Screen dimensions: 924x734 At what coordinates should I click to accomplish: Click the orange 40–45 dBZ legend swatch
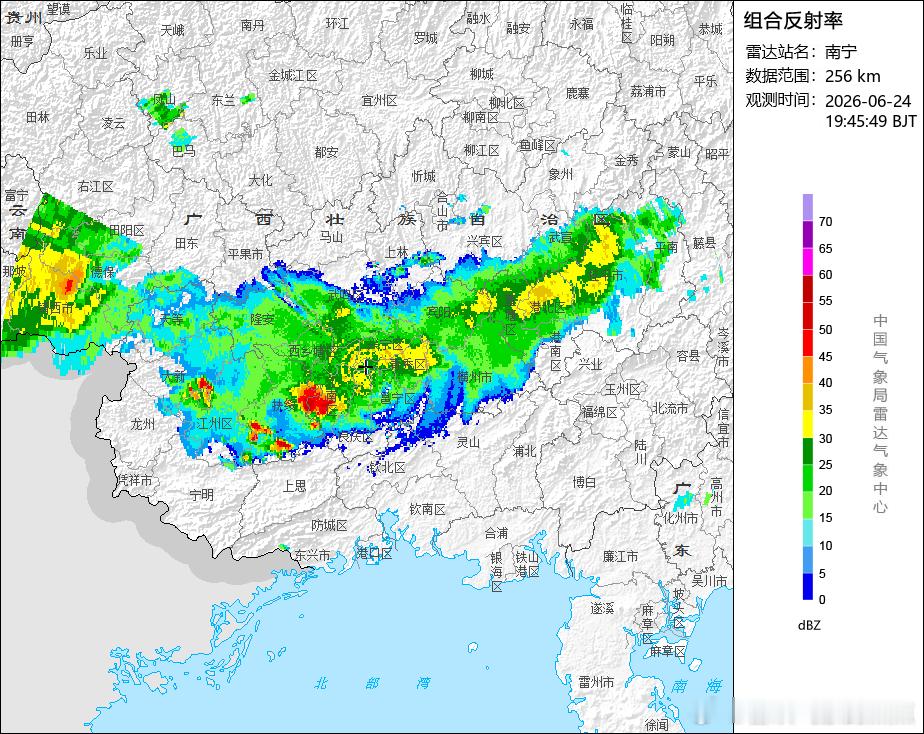807,370
